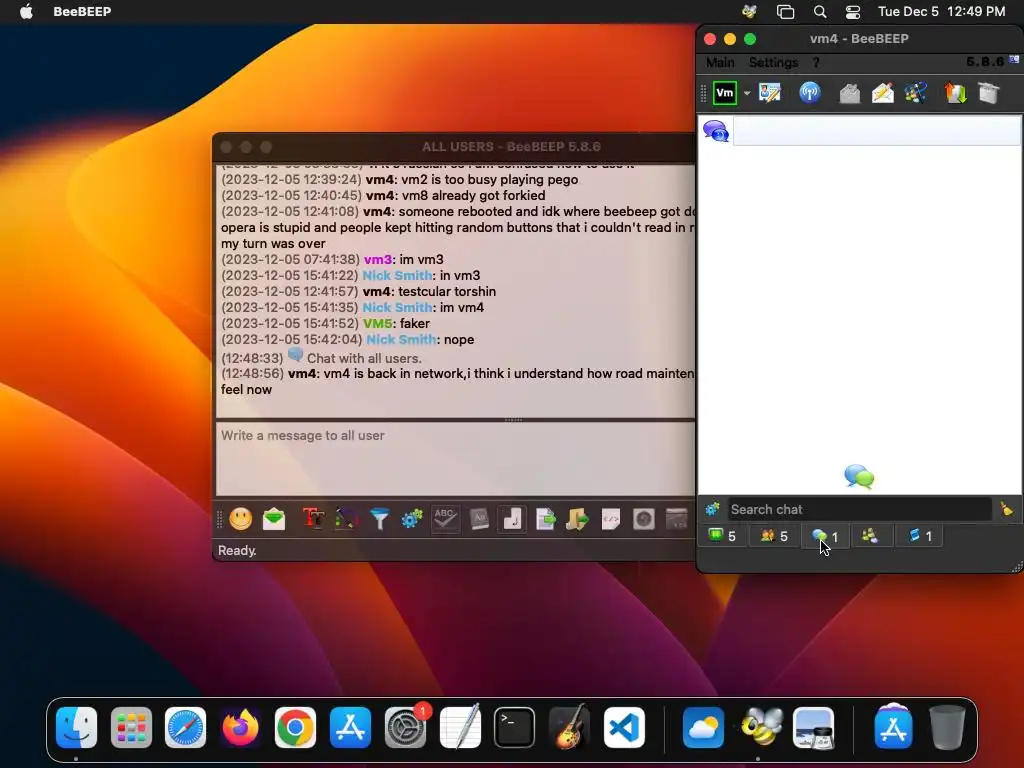Viewport: 1024px width, 768px height.
Task: Click the BeeBEEP bee icon in menu bar
Action: pos(750,12)
